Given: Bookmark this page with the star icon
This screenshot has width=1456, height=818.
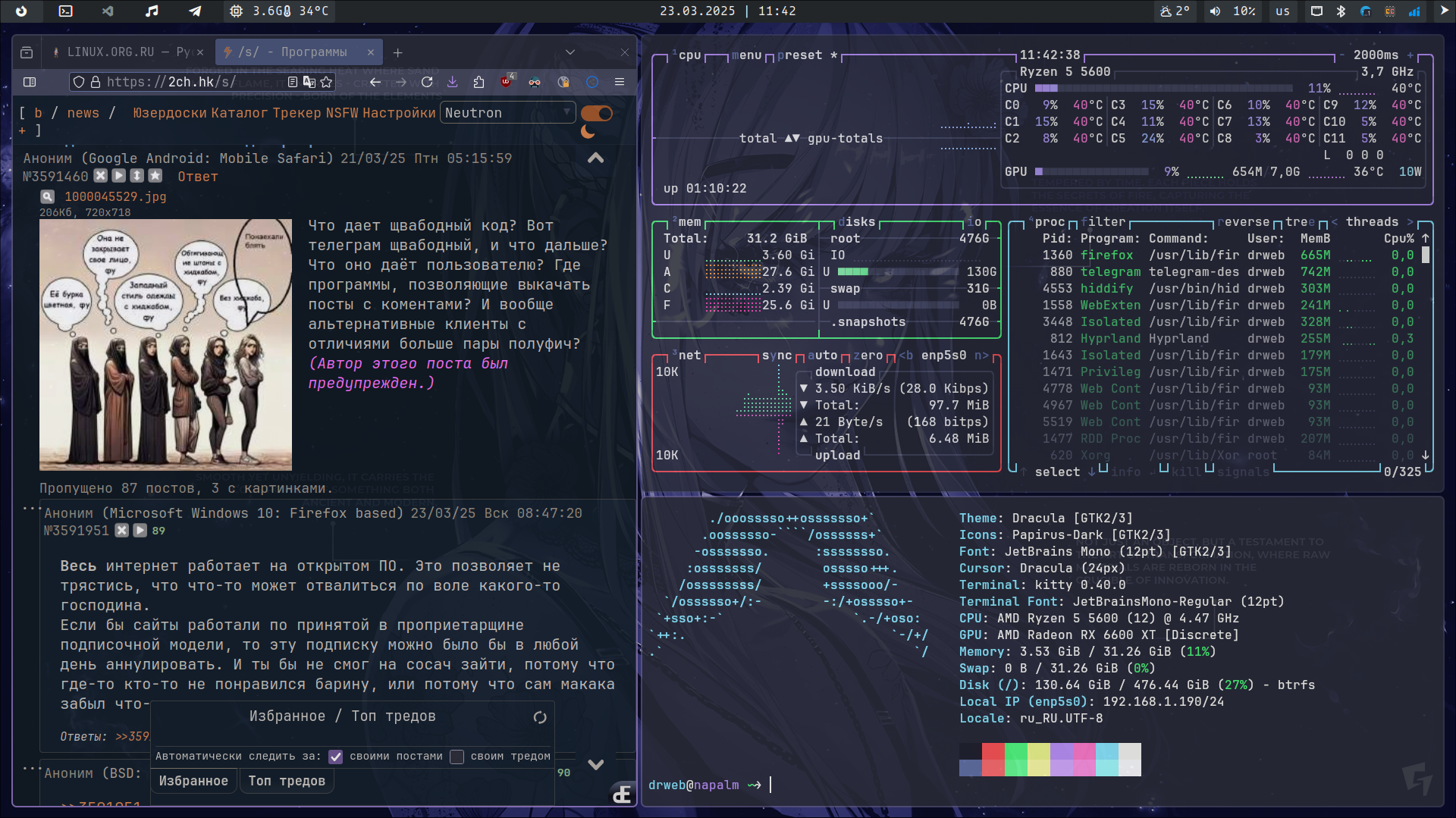Looking at the screenshot, I should (327, 82).
